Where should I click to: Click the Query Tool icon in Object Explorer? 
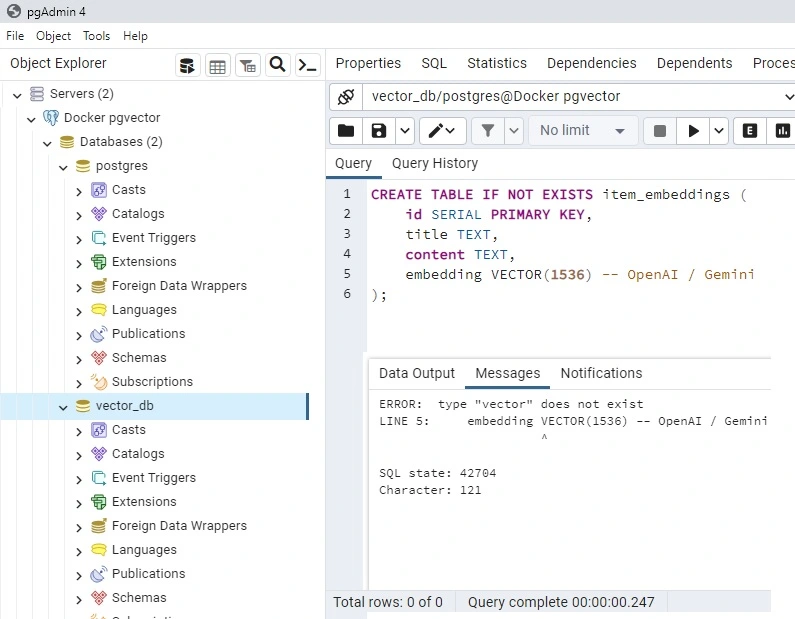click(188, 65)
